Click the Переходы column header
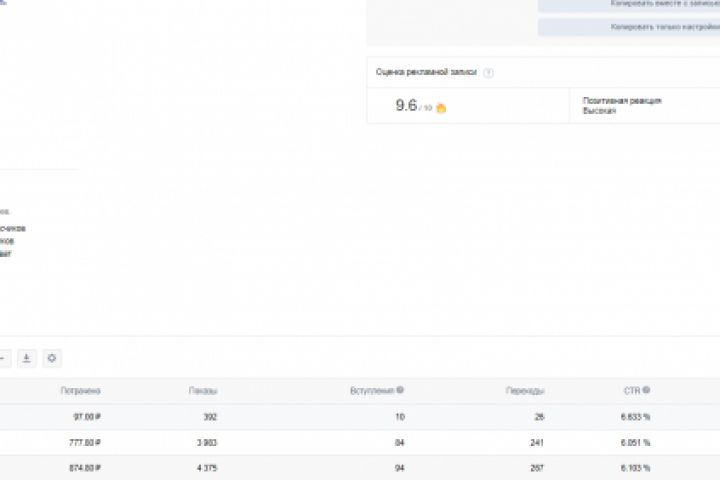 525,391
